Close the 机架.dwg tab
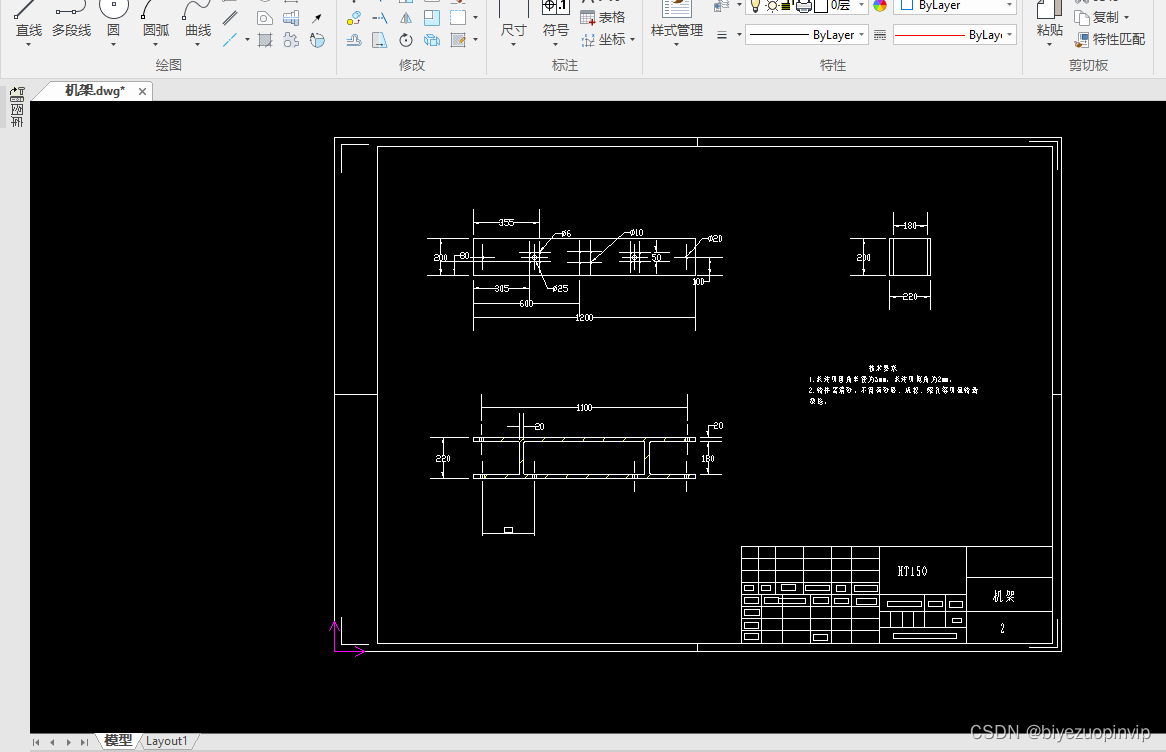Screen dimensions: 1166x752 pyautogui.click(x=142, y=91)
